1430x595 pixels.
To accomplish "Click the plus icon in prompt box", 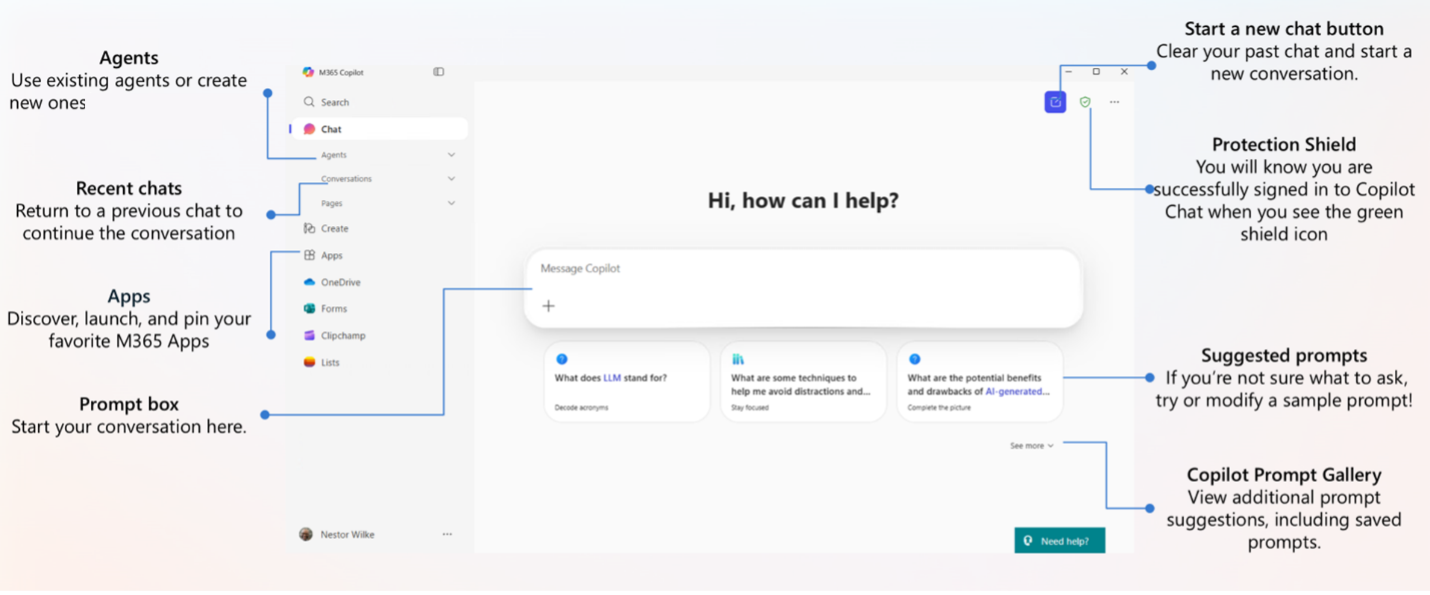I will [x=548, y=306].
